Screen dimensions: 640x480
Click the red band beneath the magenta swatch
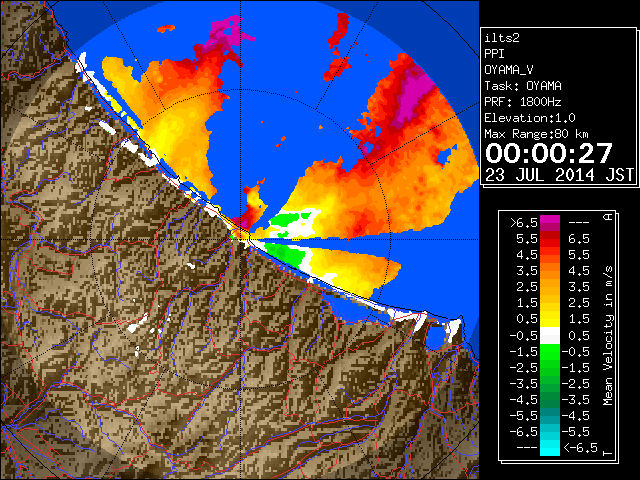point(550,239)
